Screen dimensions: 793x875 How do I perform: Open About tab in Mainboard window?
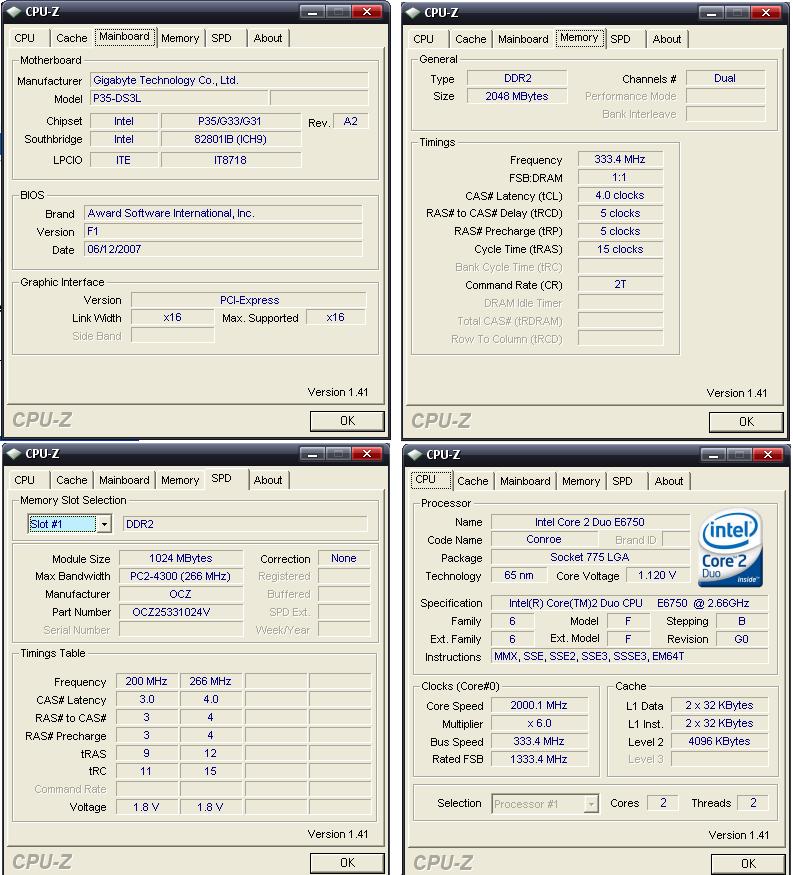click(x=268, y=38)
